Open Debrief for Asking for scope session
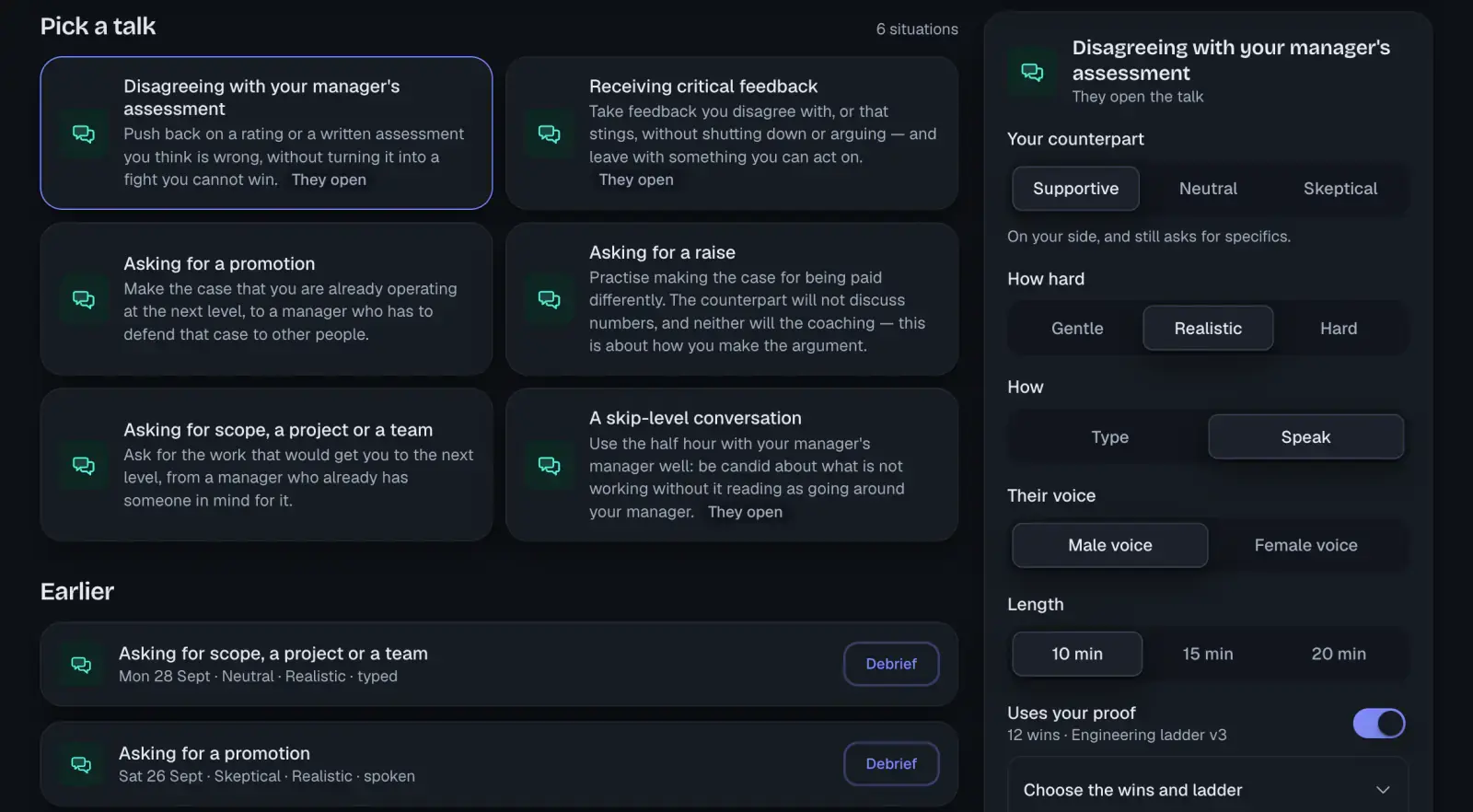 pos(891,664)
